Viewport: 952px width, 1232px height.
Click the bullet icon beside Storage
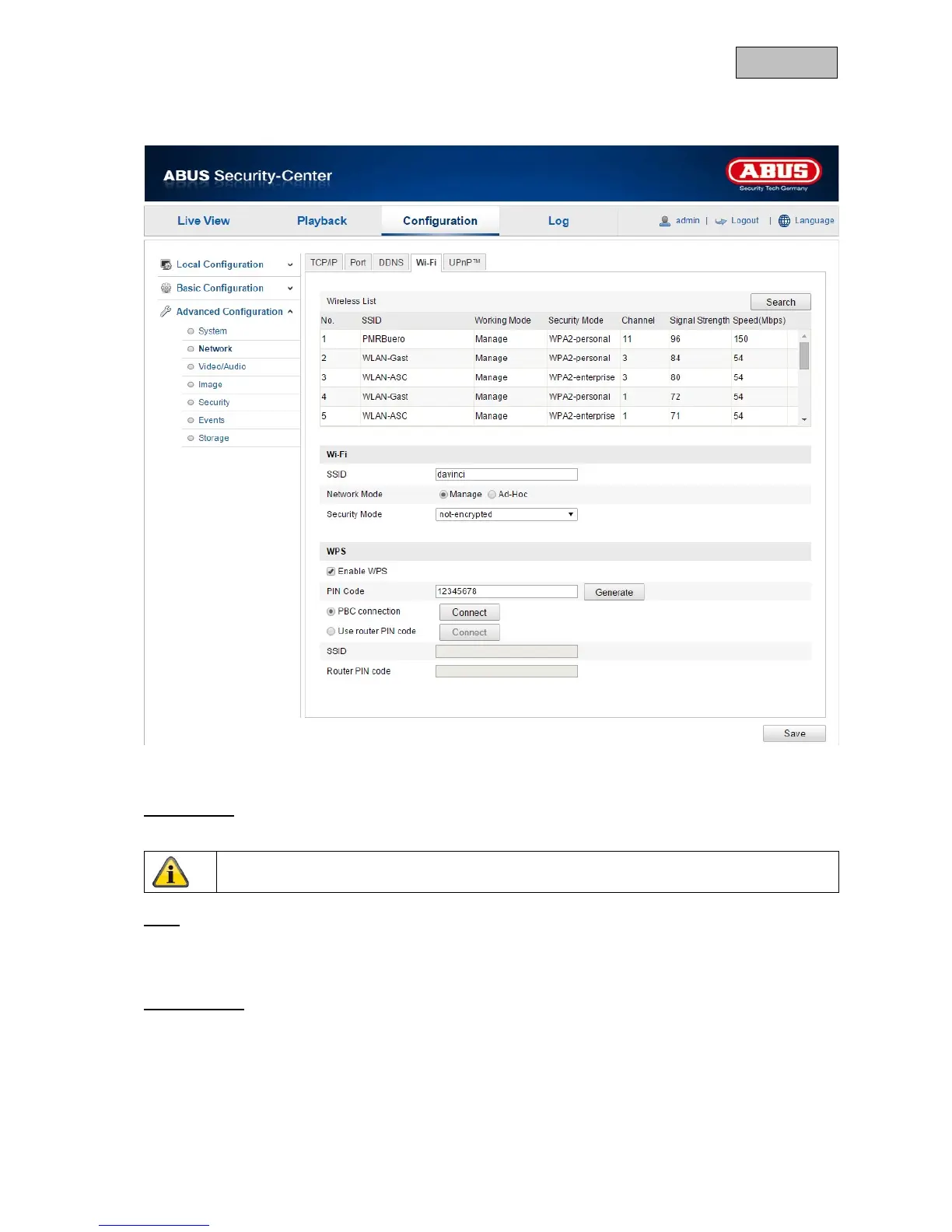click(191, 439)
